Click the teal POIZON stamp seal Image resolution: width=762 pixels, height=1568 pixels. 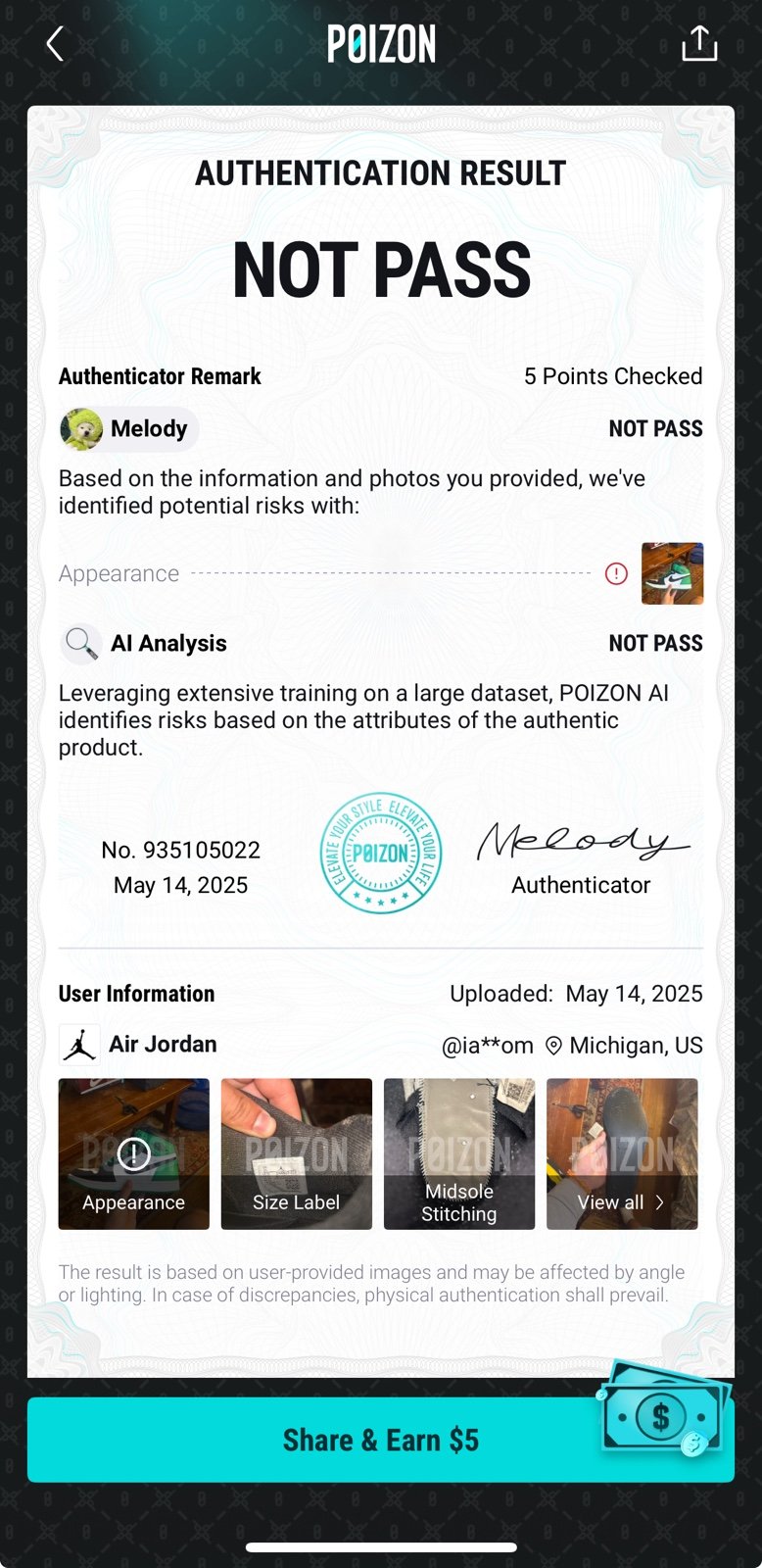pyautogui.click(x=381, y=853)
